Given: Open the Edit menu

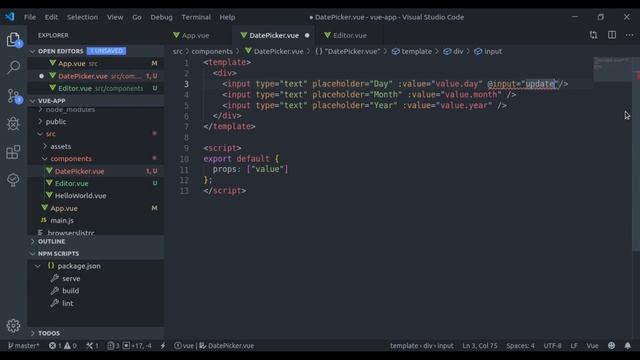Looking at the screenshot, I should [51, 17].
